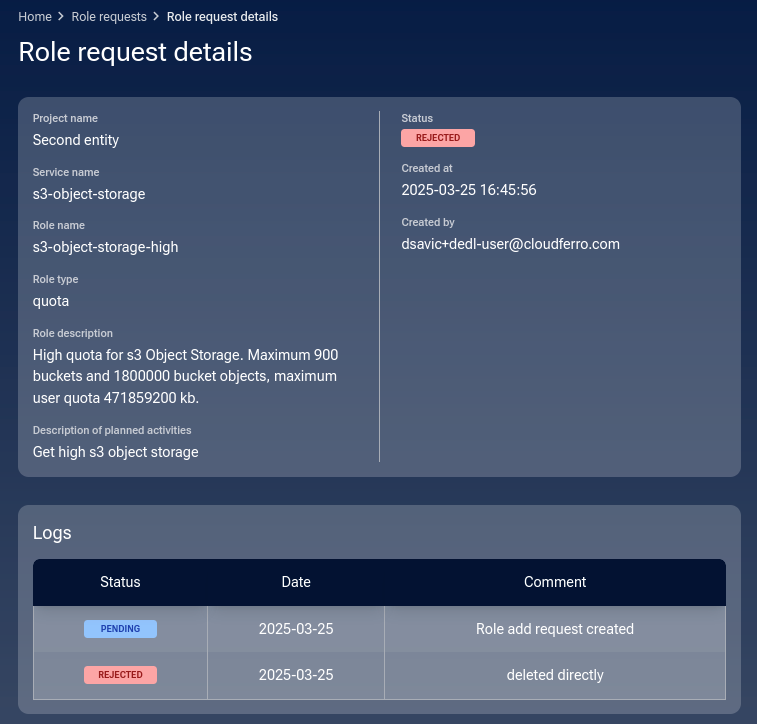Select role name s3-object-storage-high
Viewport: 757px width, 724px height.
(x=105, y=247)
